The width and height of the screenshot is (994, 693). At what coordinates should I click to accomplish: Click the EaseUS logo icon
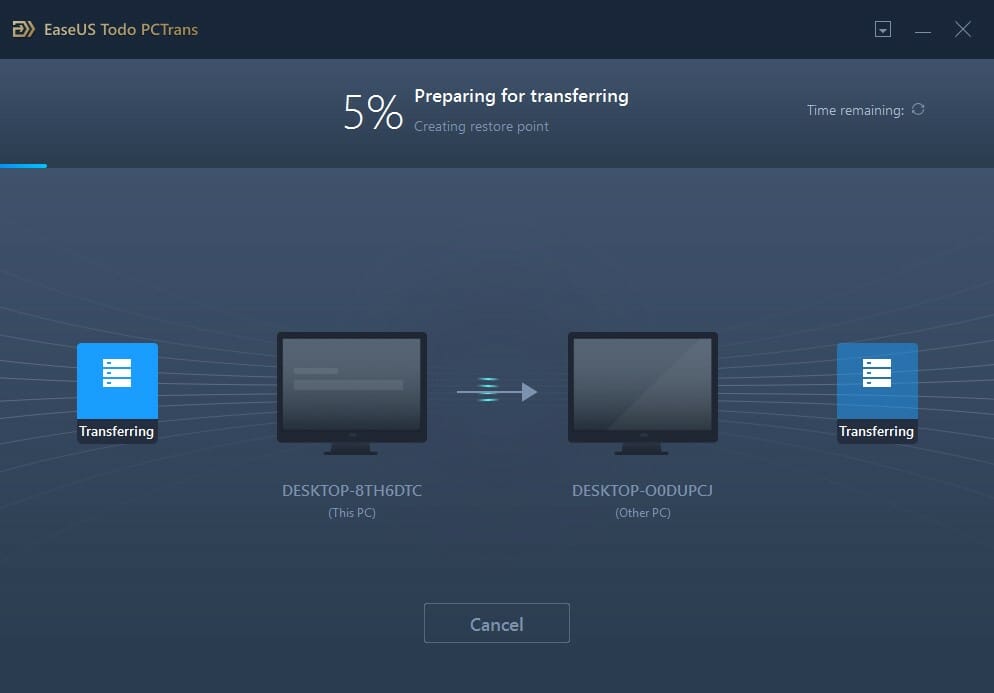click(23, 29)
